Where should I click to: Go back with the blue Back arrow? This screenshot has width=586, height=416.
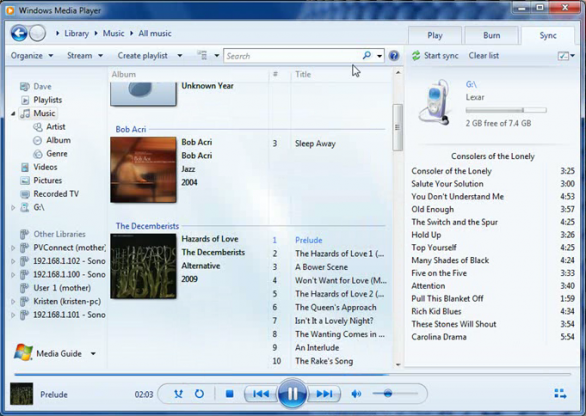click(19, 33)
